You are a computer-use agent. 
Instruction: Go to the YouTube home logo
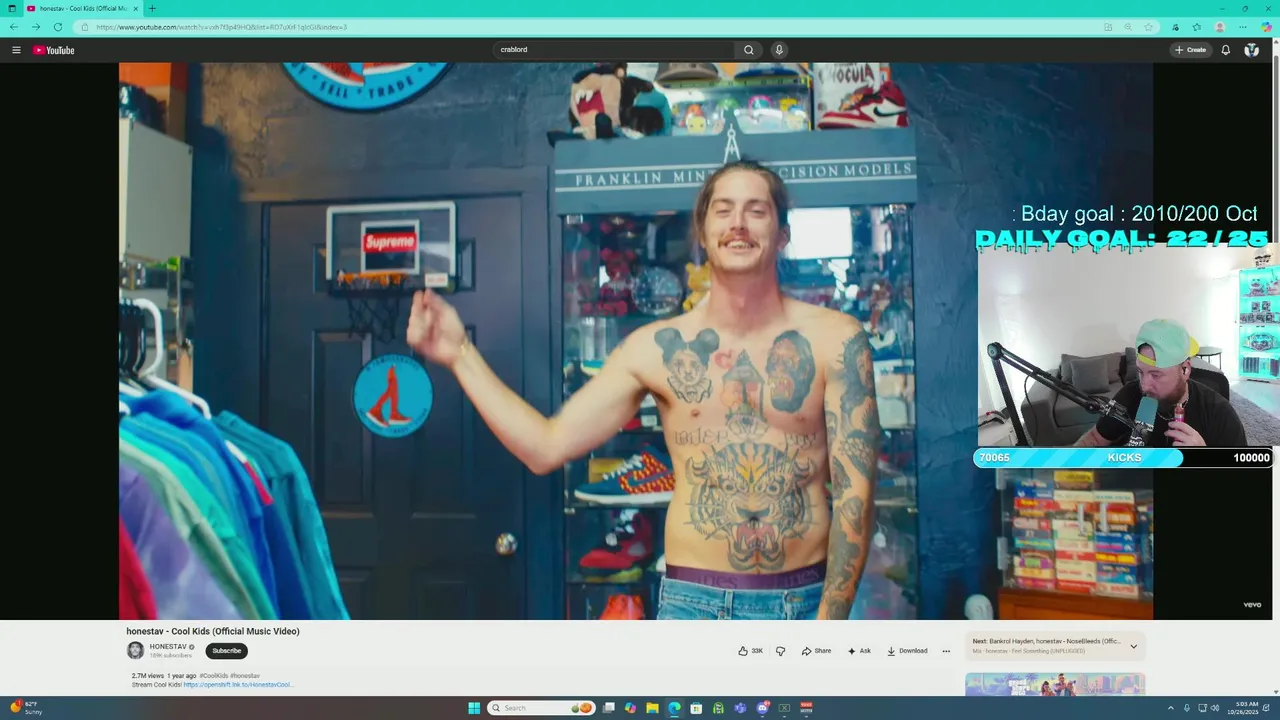[54, 50]
